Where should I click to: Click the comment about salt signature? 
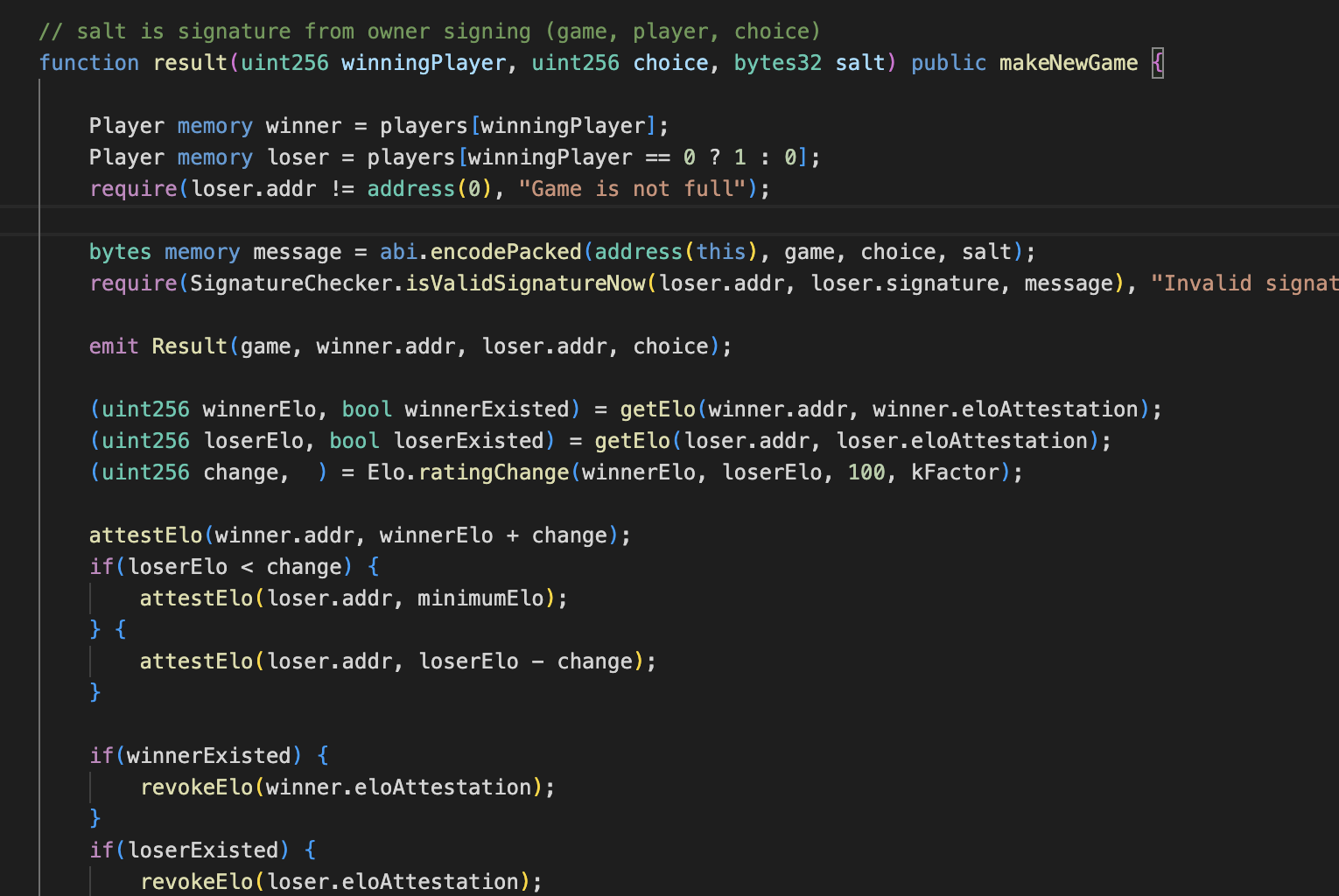(x=430, y=31)
